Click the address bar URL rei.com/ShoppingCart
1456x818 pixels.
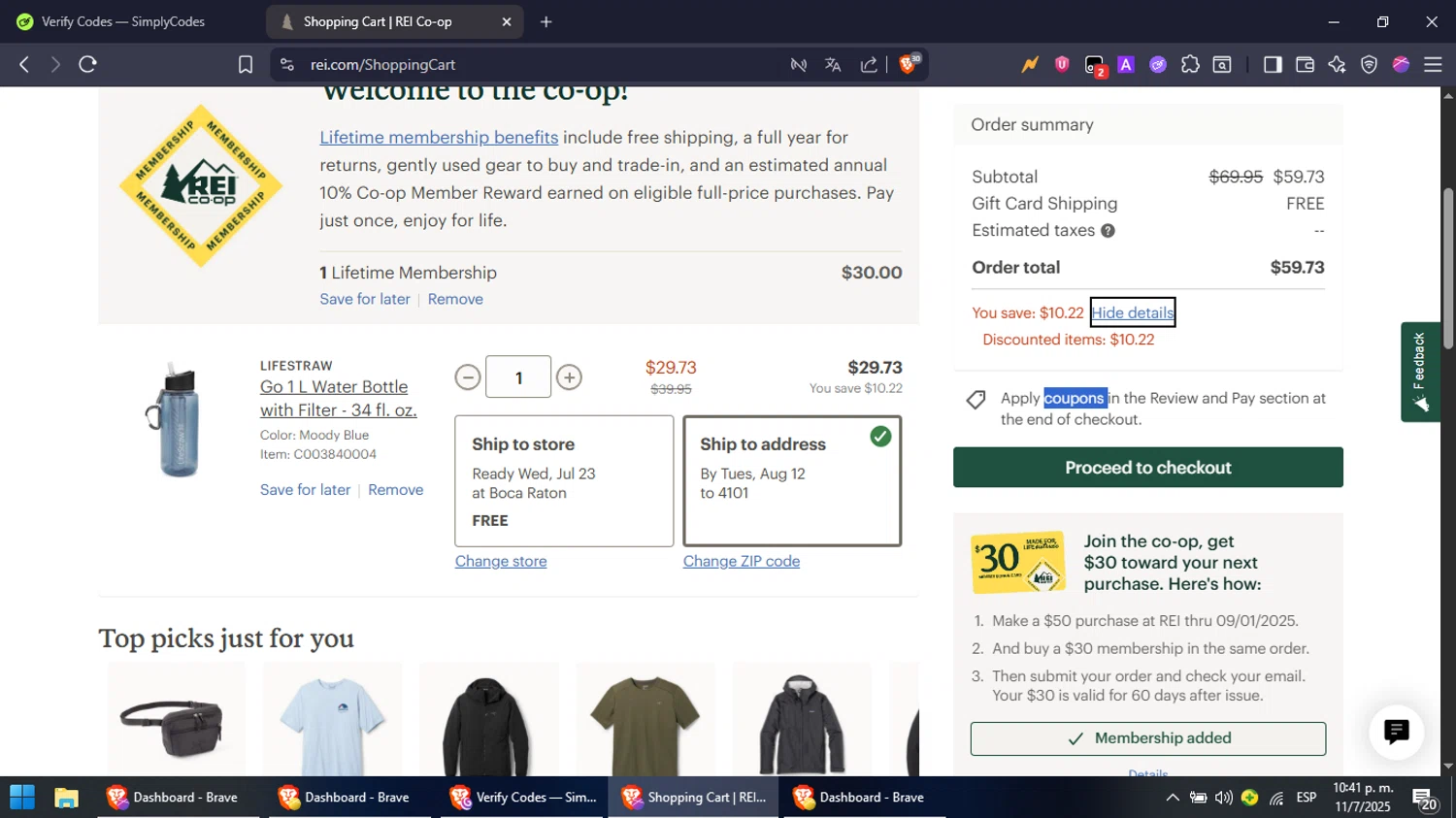[x=383, y=65]
